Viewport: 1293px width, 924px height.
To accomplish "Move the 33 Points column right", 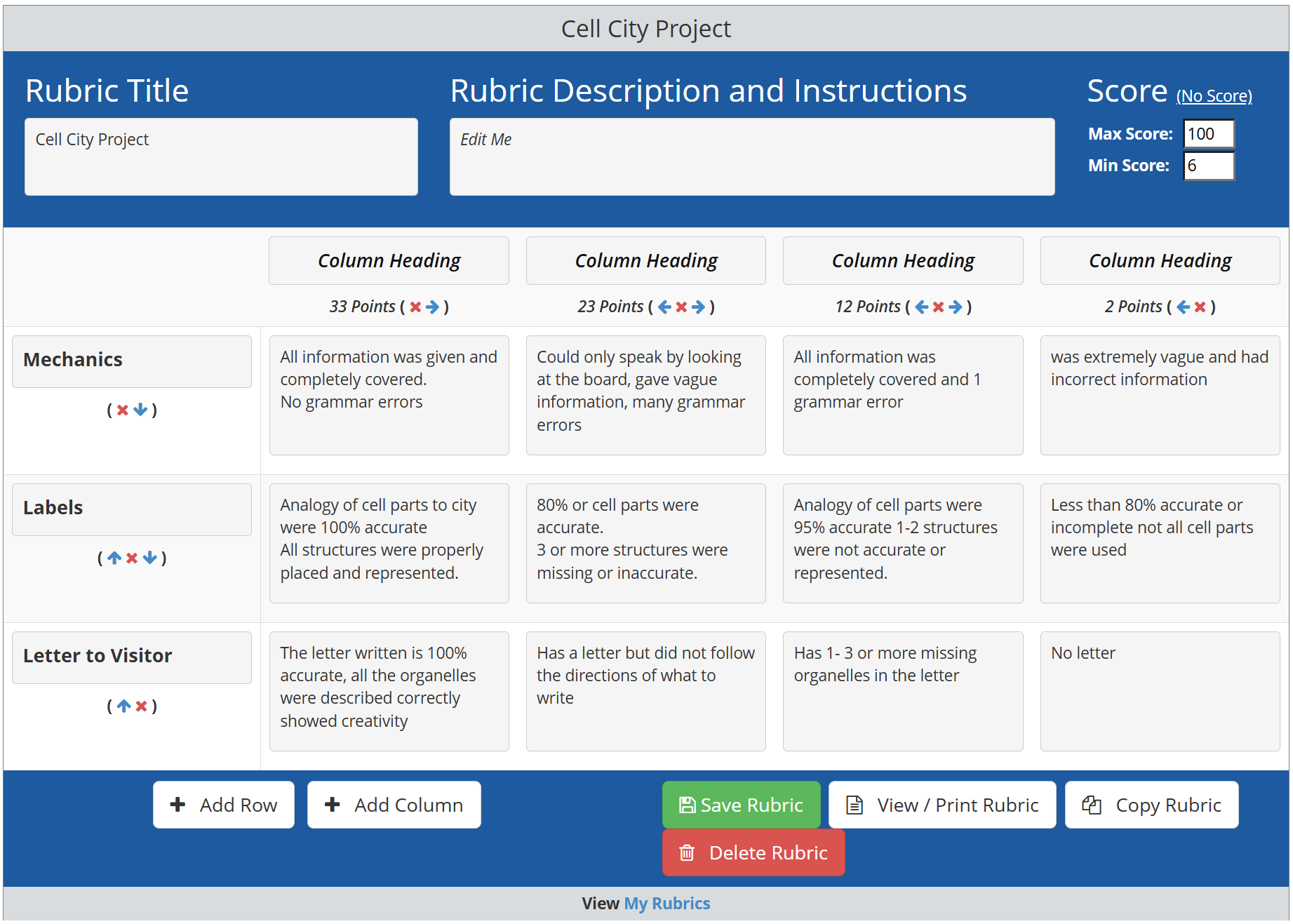I will pos(433,307).
